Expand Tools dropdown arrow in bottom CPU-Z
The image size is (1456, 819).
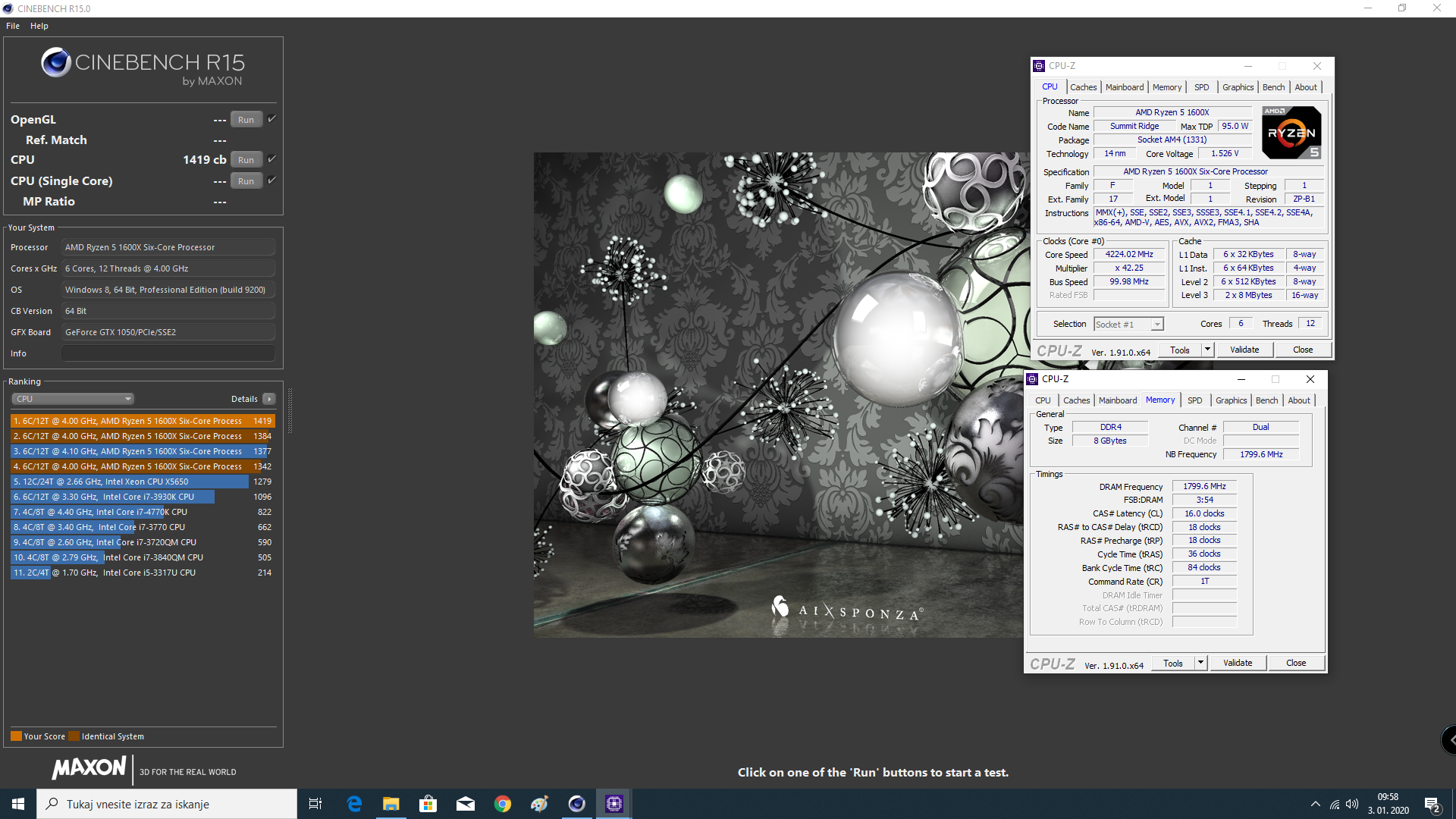click(1201, 664)
